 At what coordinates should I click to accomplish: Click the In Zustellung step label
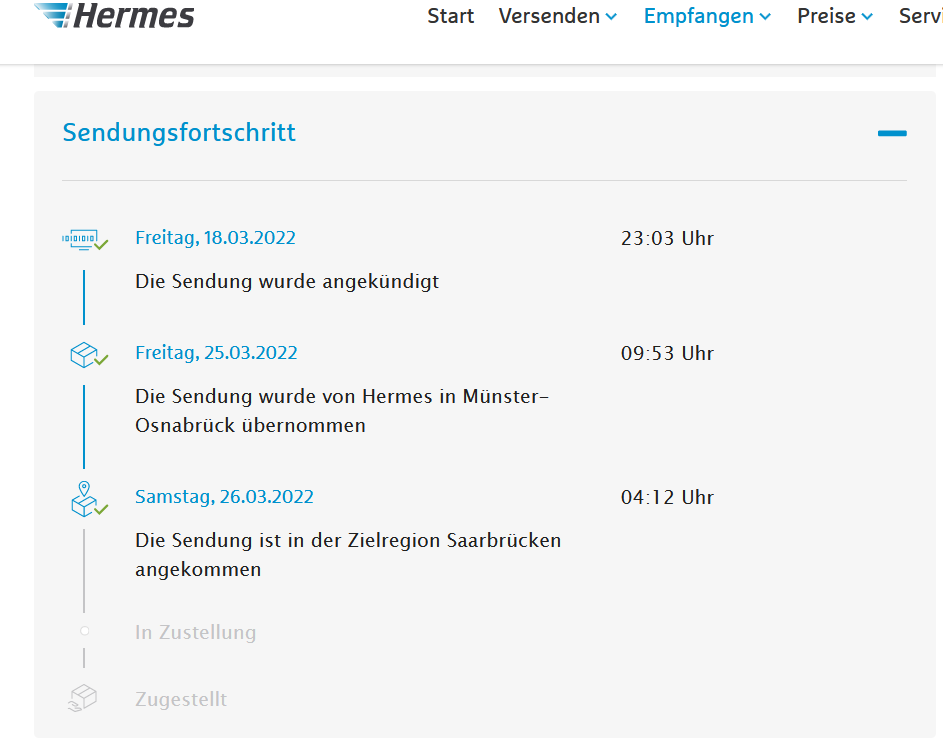pyautogui.click(x=195, y=632)
